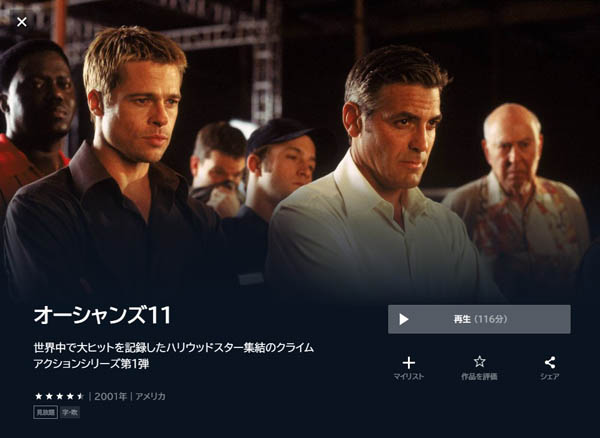Rate this title with star outline icon
Viewport: 600px width, 438px height.
pyautogui.click(x=479, y=362)
